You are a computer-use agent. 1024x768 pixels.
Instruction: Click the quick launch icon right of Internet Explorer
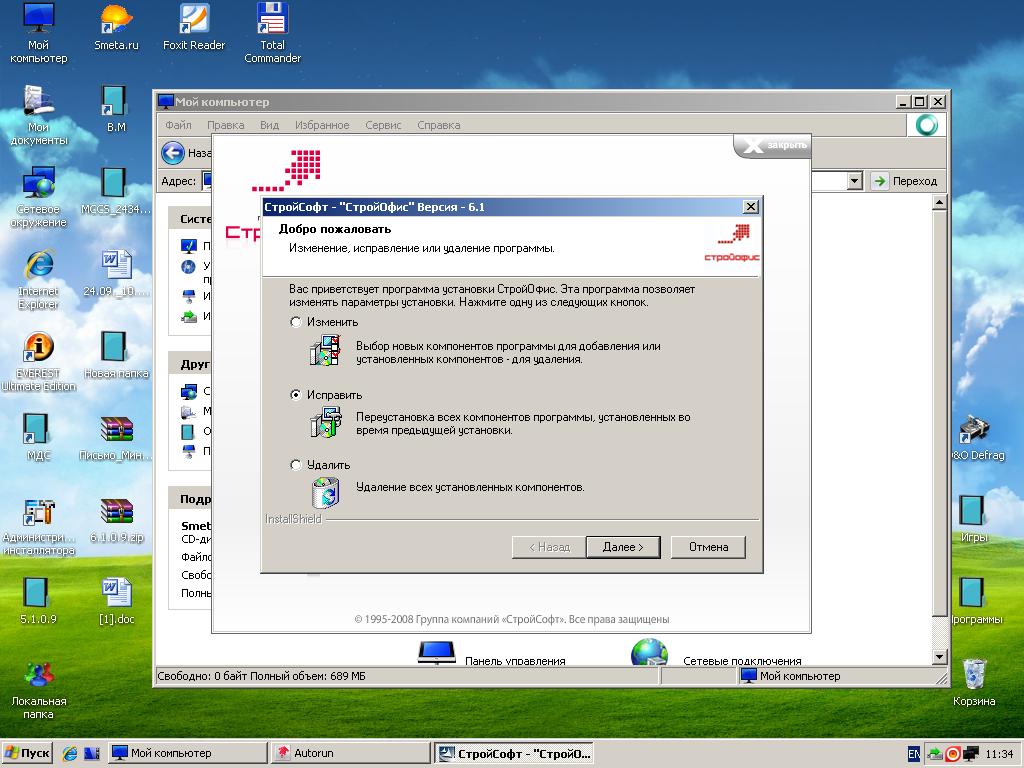(x=91, y=753)
